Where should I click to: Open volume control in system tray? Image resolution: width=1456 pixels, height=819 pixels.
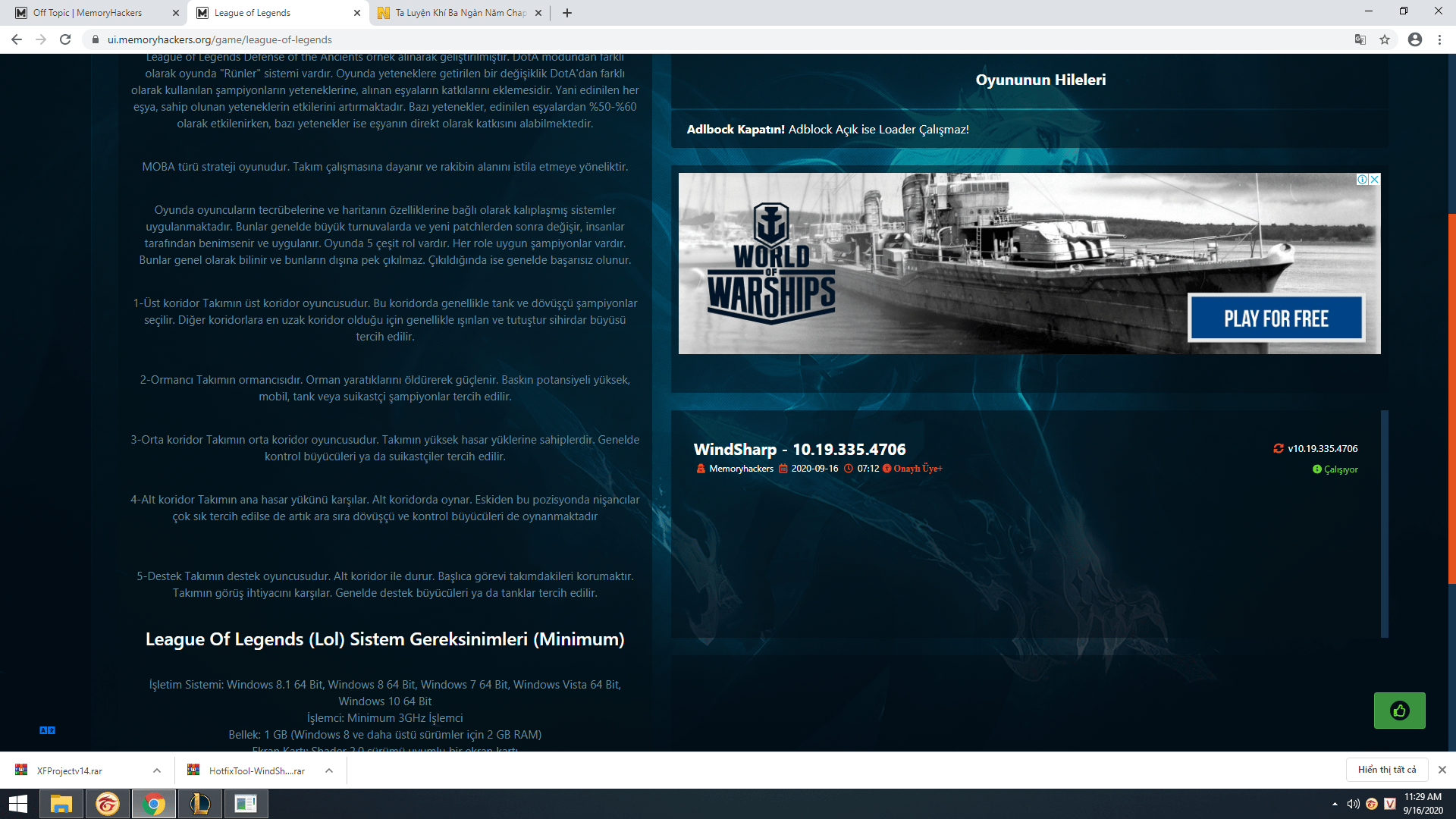[1354, 804]
